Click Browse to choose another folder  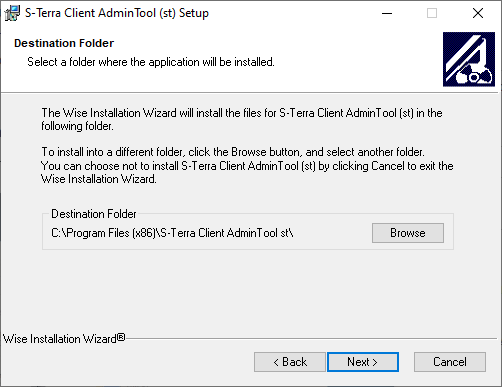[x=408, y=233]
